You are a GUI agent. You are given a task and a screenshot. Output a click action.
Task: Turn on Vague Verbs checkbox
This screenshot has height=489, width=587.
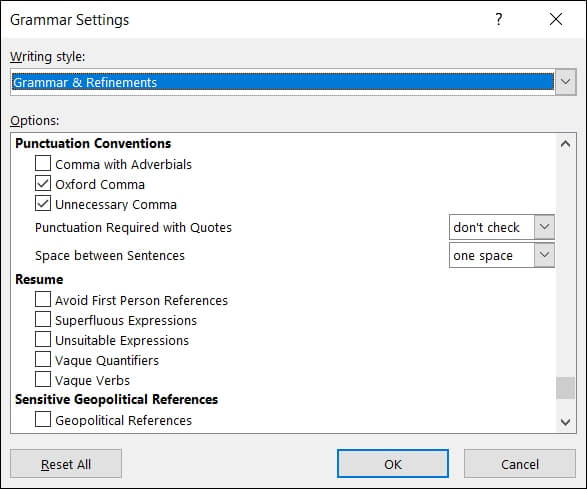[43, 379]
